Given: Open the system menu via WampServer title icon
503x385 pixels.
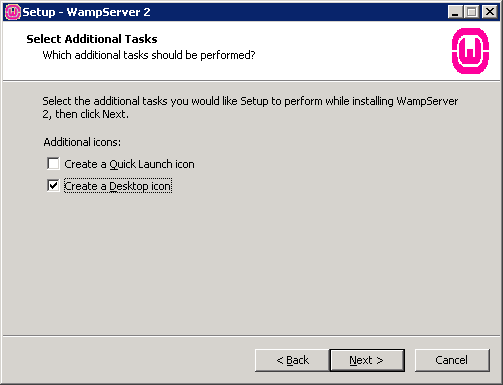Looking at the screenshot, I should [13, 12].
